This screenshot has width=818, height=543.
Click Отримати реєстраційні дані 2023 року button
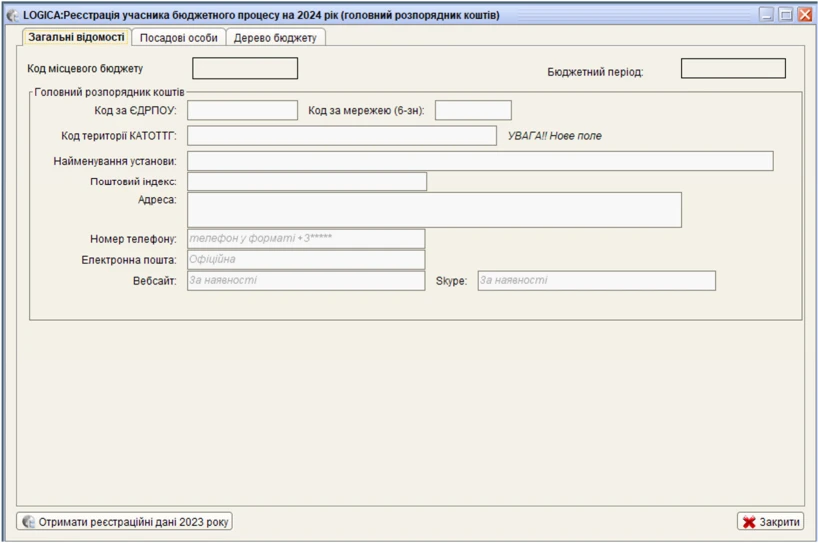coord(126,522)
